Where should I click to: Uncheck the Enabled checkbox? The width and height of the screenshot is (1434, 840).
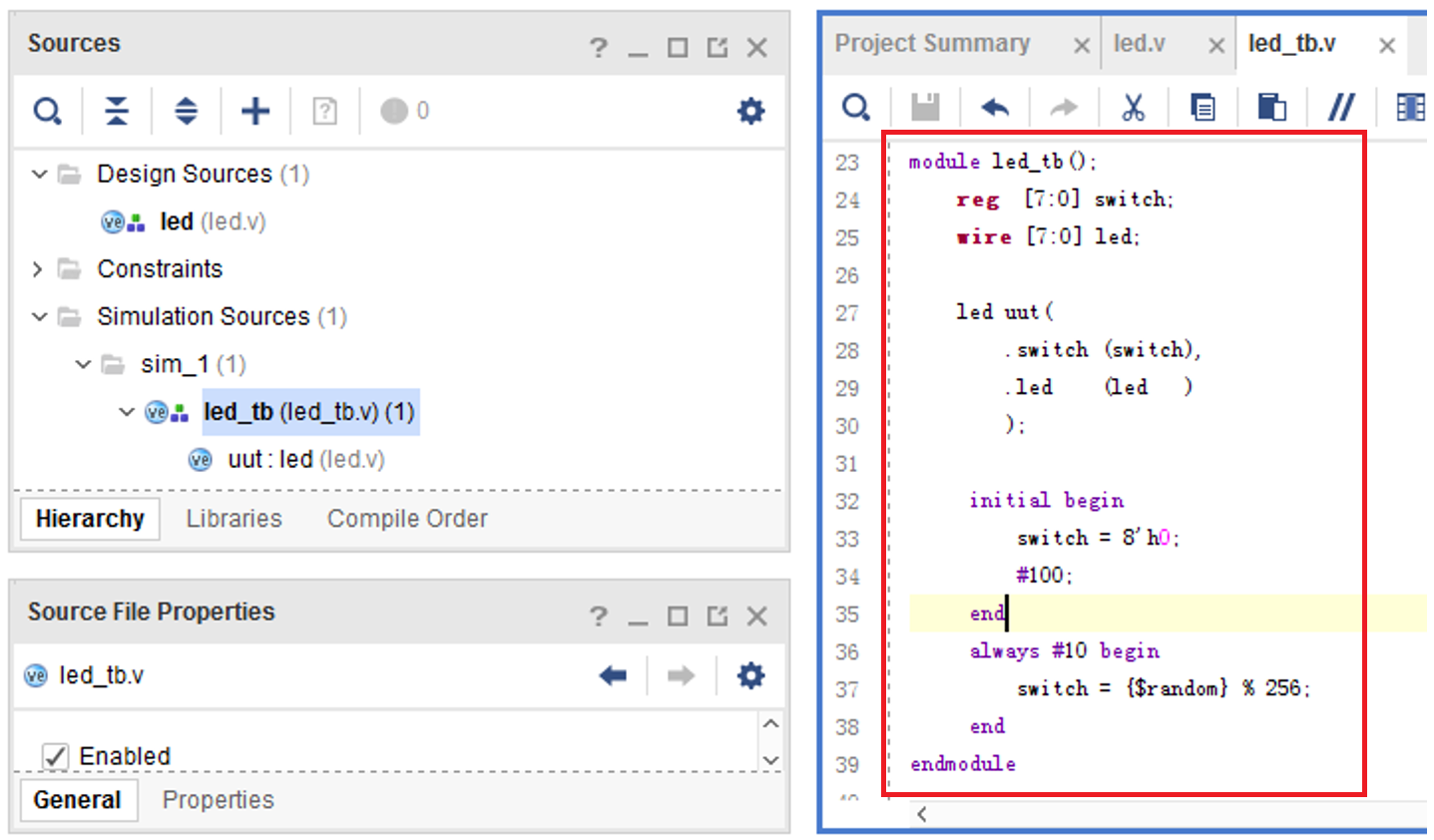[56, 756]
